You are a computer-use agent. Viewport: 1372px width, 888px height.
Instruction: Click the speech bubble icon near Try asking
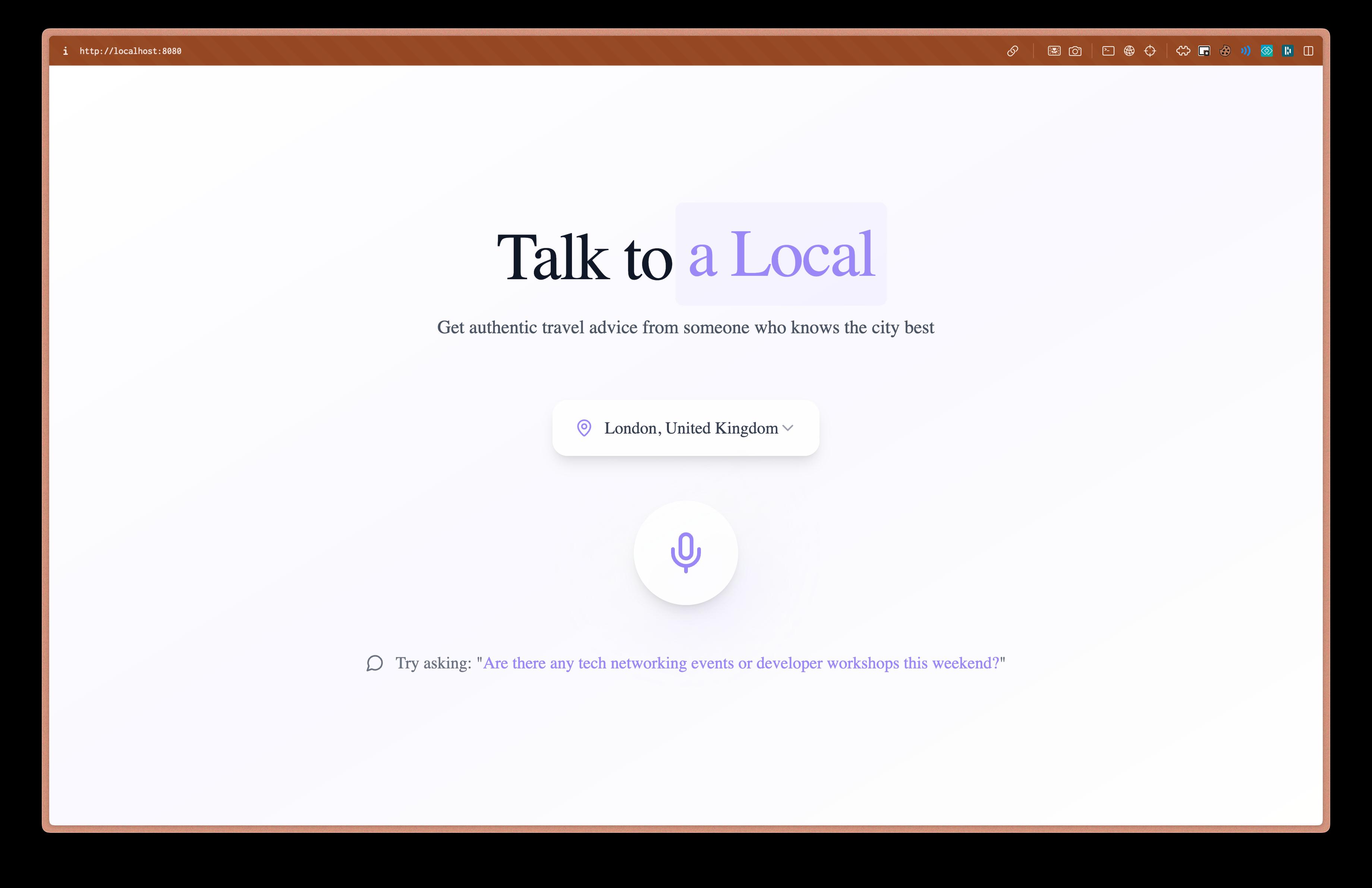(x=375, y=663)
